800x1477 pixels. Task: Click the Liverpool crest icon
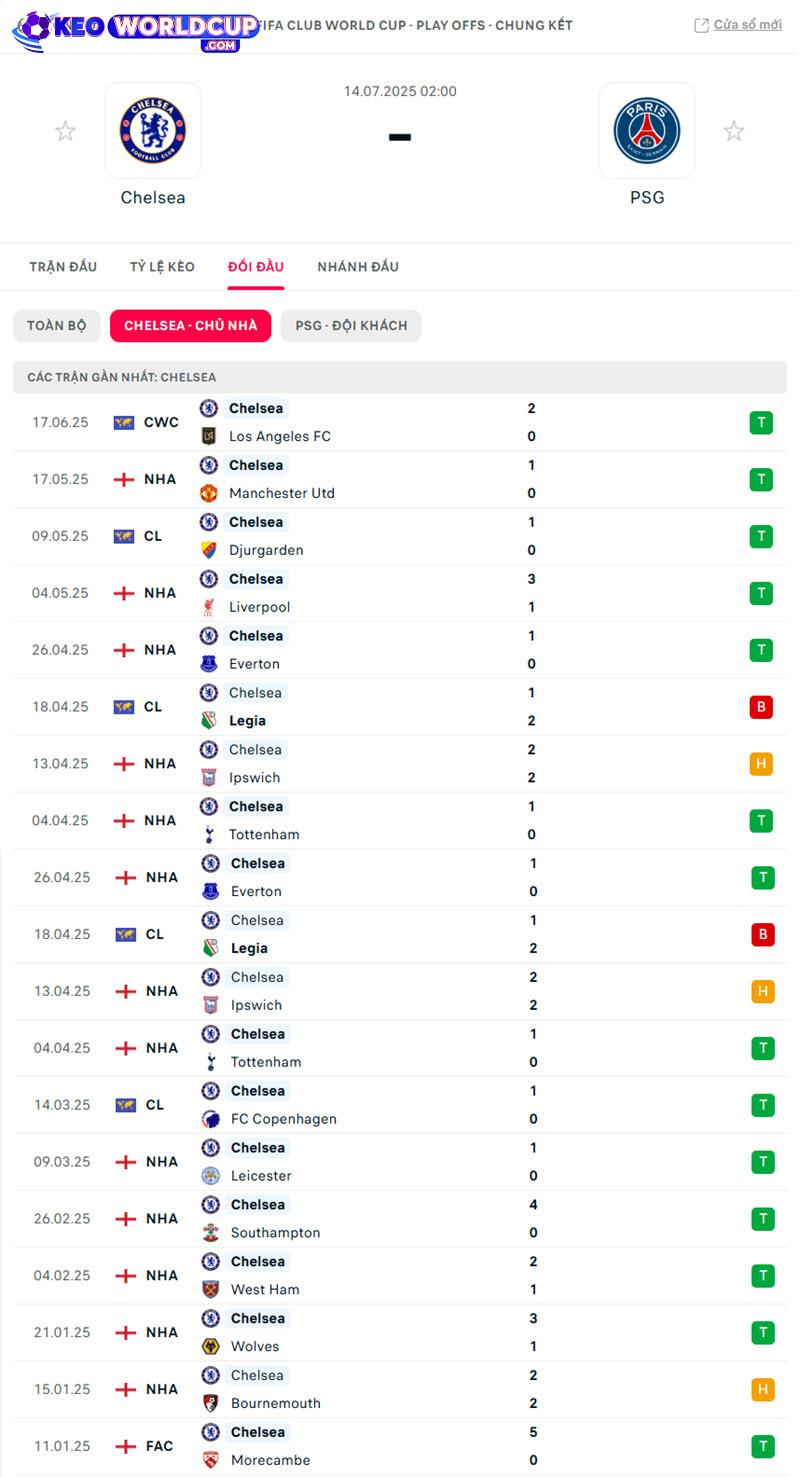[209, 607]
